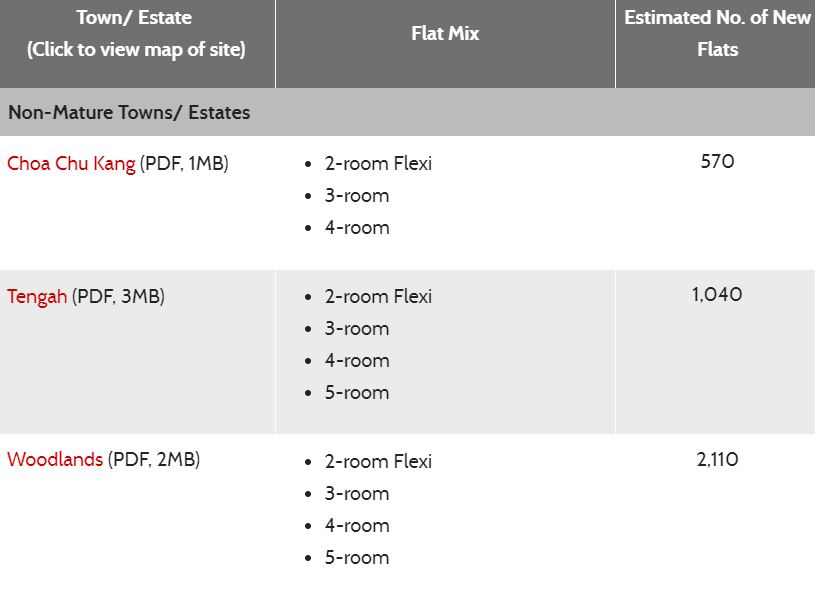Click 5-room in the Woodlands row
815x597 pixels.
pos(357,558)
